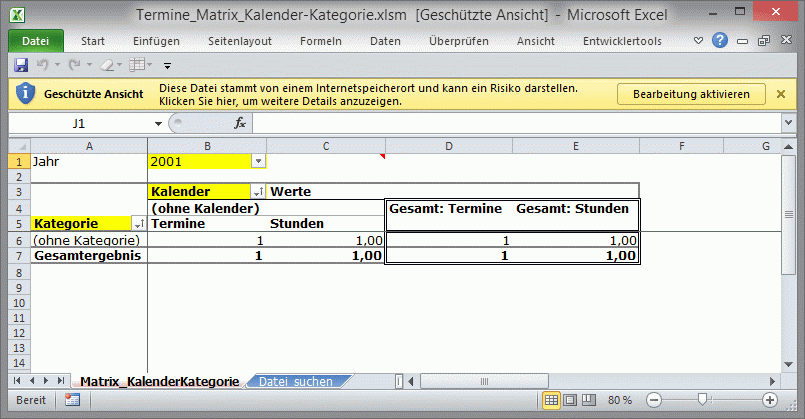Open the Kalender field filter dropdown

click(257, 192)
